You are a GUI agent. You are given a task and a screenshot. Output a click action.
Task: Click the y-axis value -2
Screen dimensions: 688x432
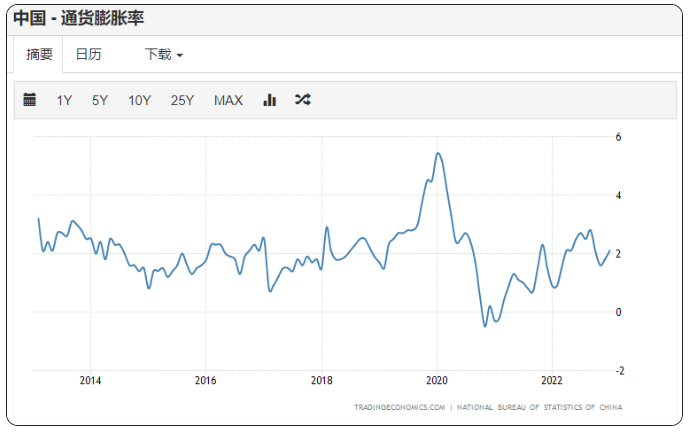pyautogui.click(x=620, y=371)
